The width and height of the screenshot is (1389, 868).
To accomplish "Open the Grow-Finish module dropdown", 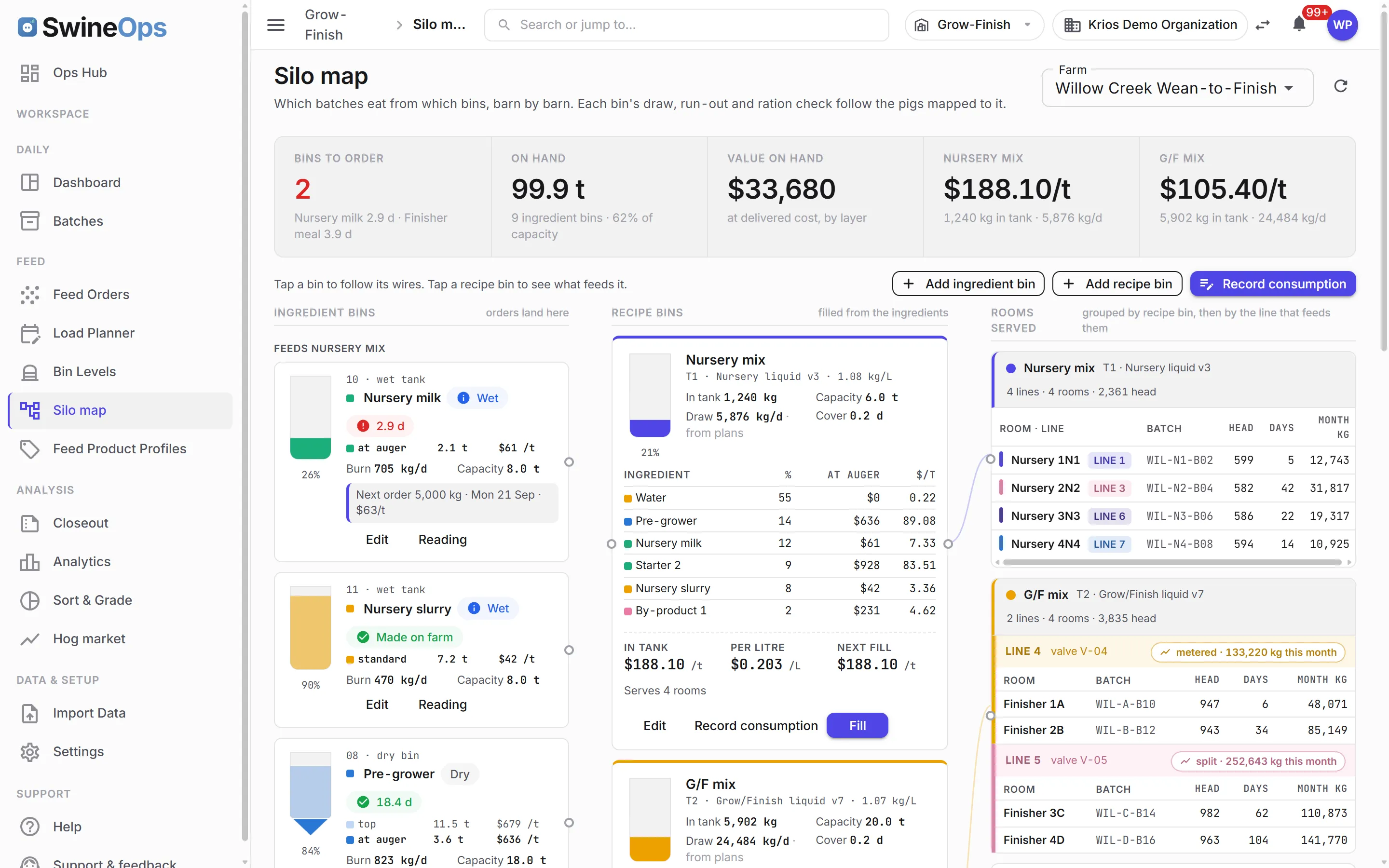I will tap(974, 25).
